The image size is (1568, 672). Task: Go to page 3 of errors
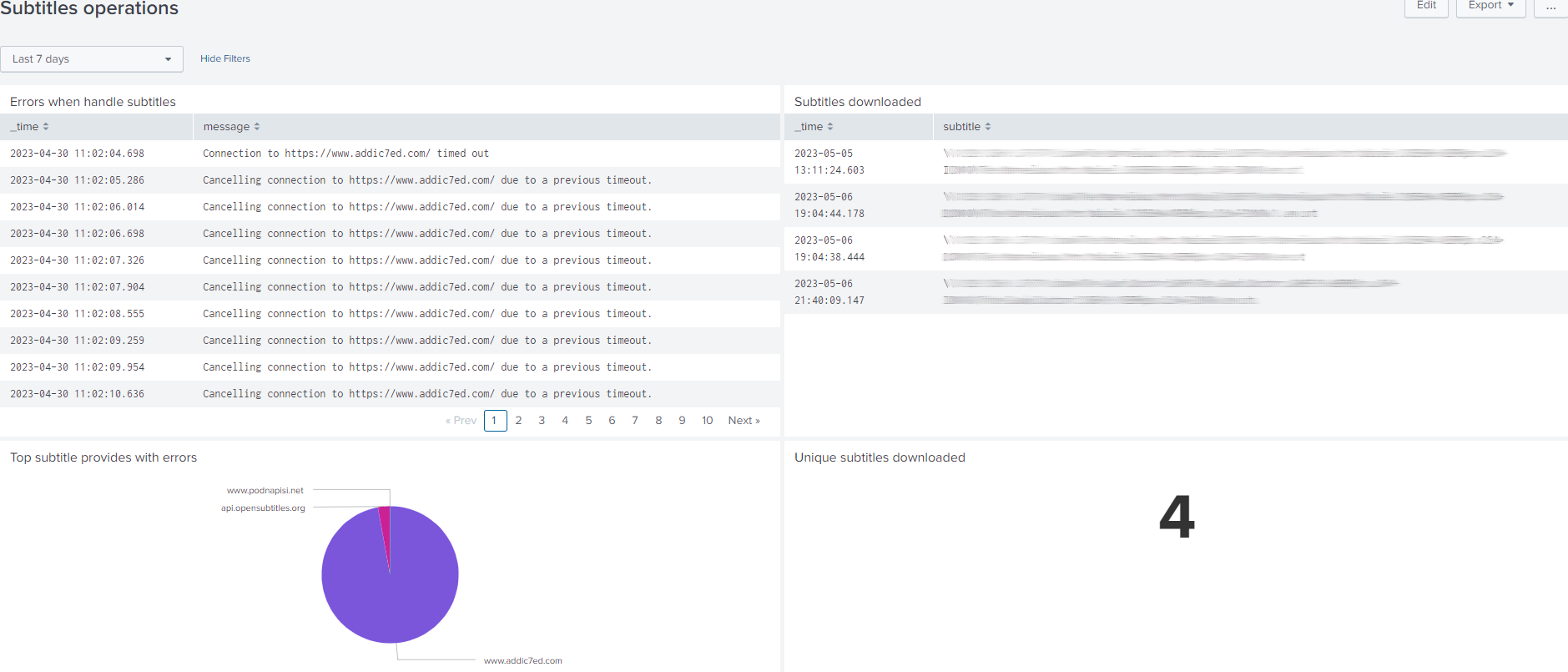(542, 421)
